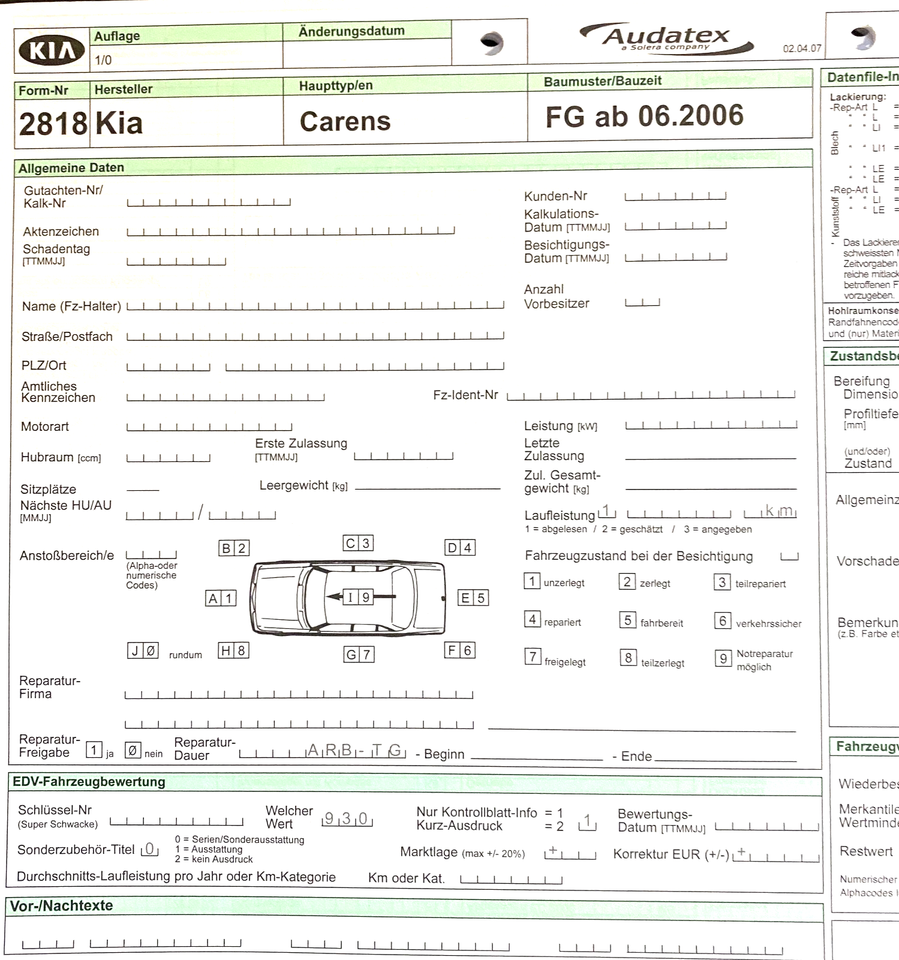
Task: Select impact zone box C3 above car
Action: [358, 543]
